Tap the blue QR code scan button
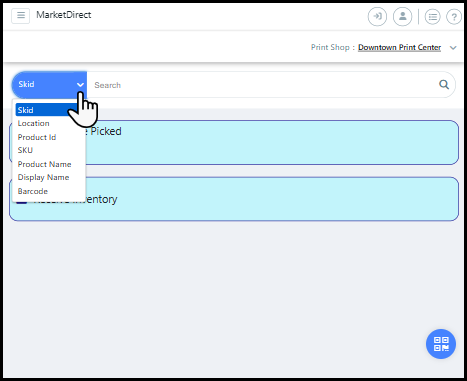 (441, 344)
